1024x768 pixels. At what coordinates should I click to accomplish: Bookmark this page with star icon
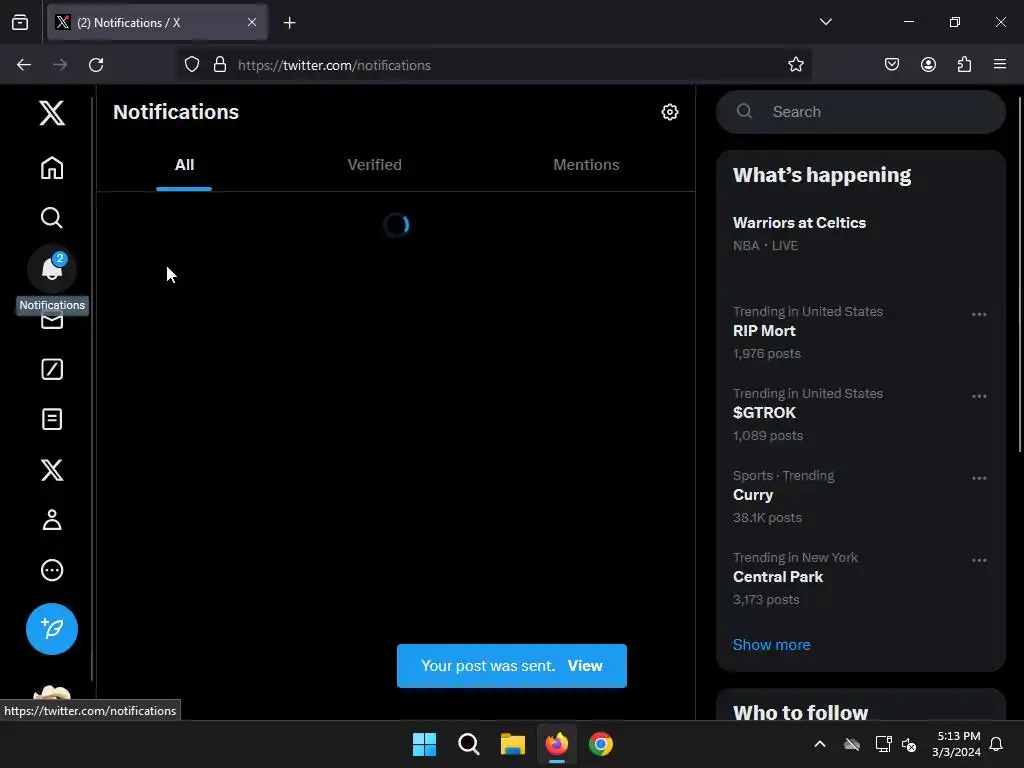(795, 65)
